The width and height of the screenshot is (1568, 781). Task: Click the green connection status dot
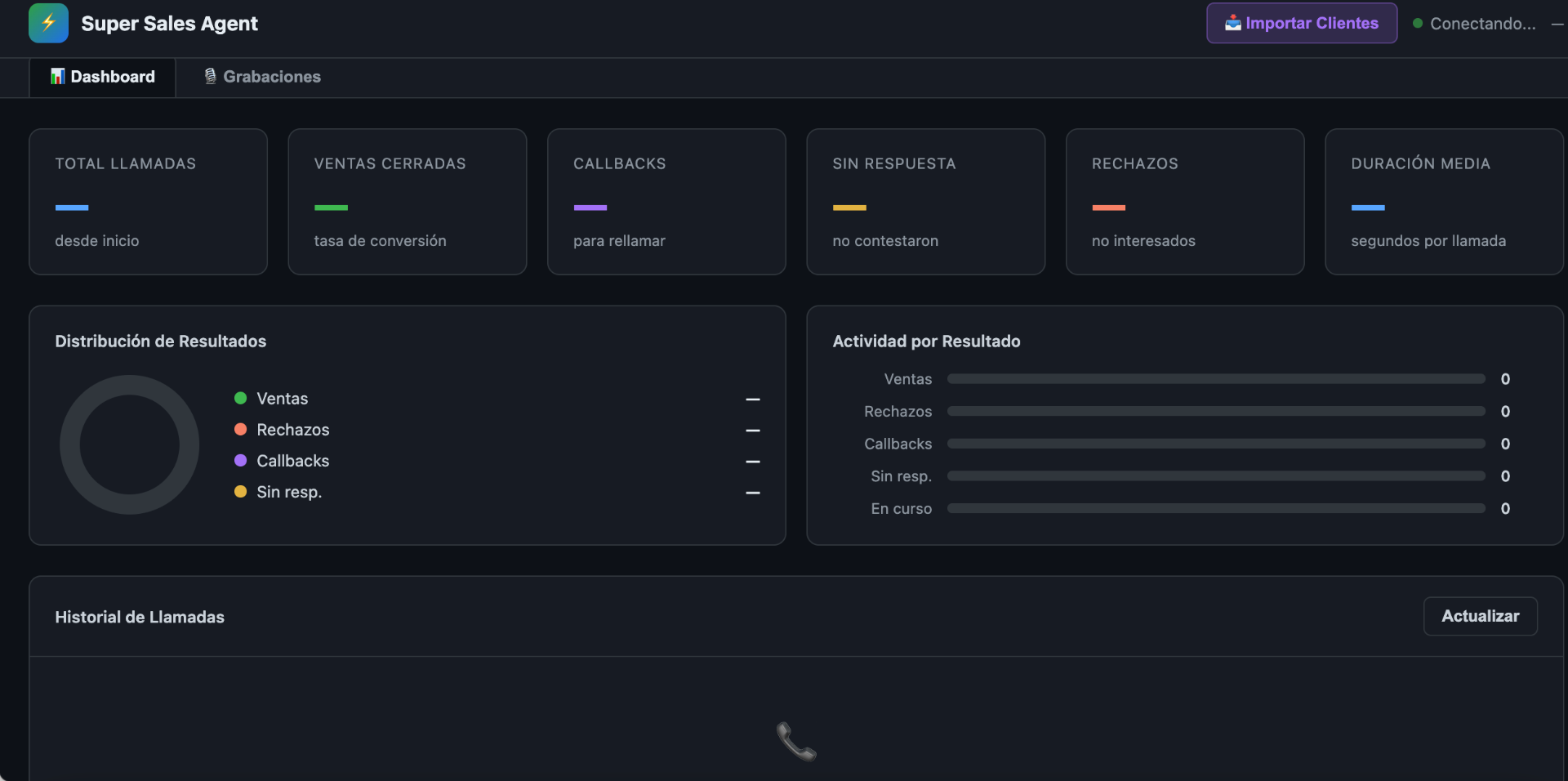point(1418,23)
